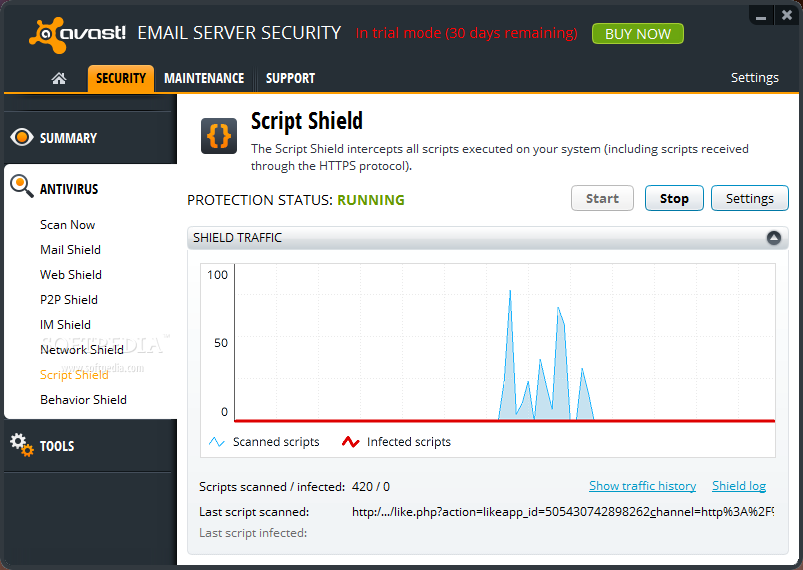This screenshot has width=803, height=570.
Task: Click the Start protection button
Action: click(x=602, y=198)
